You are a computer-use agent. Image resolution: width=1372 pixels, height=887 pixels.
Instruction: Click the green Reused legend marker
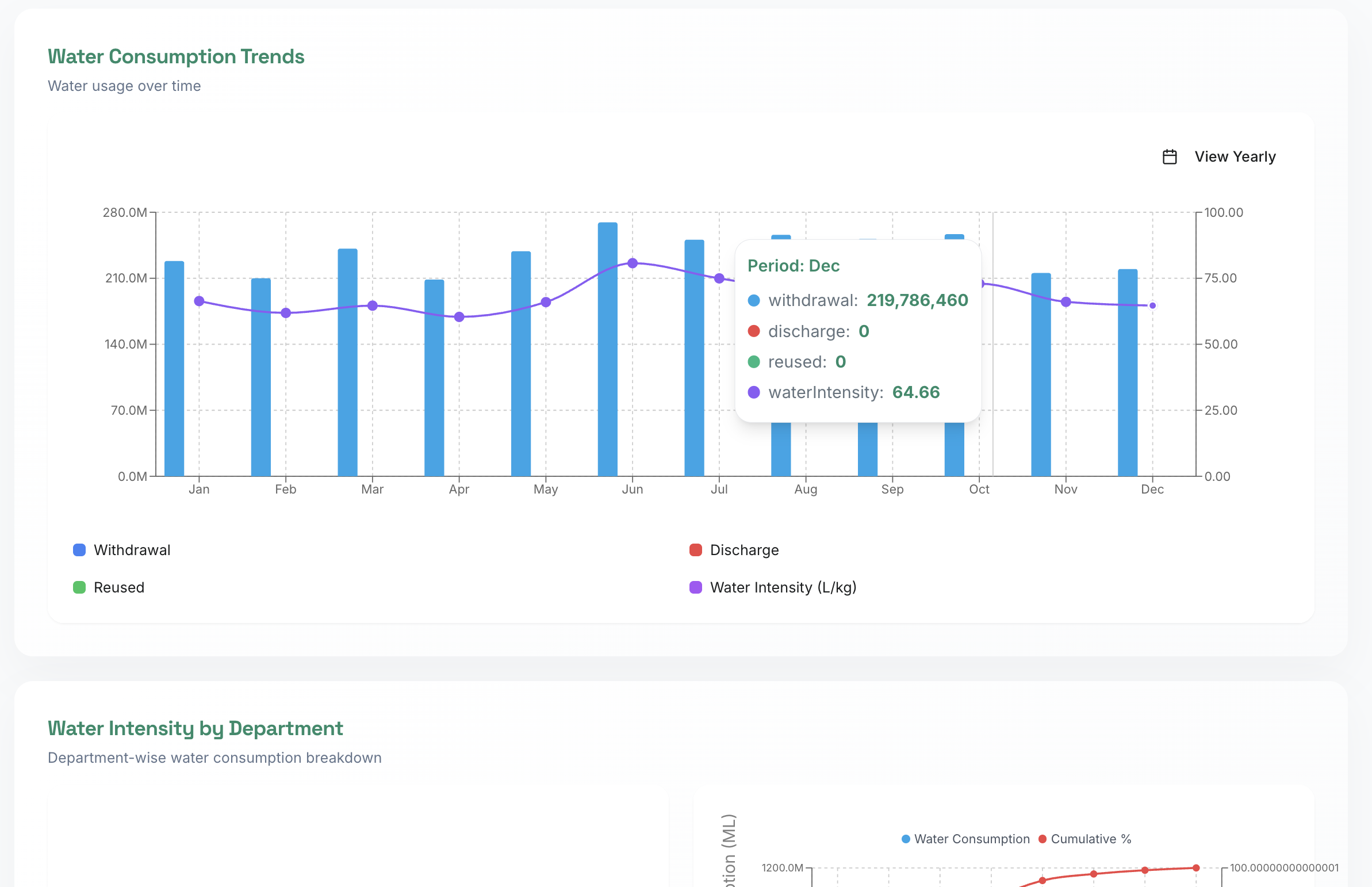[79, 587]
